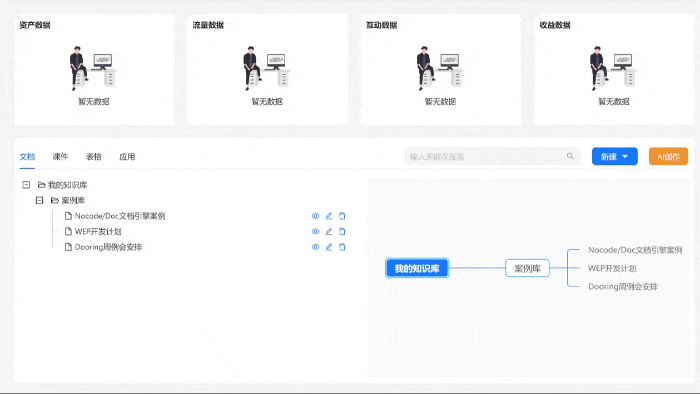Click the search magnifier icon

570,156
